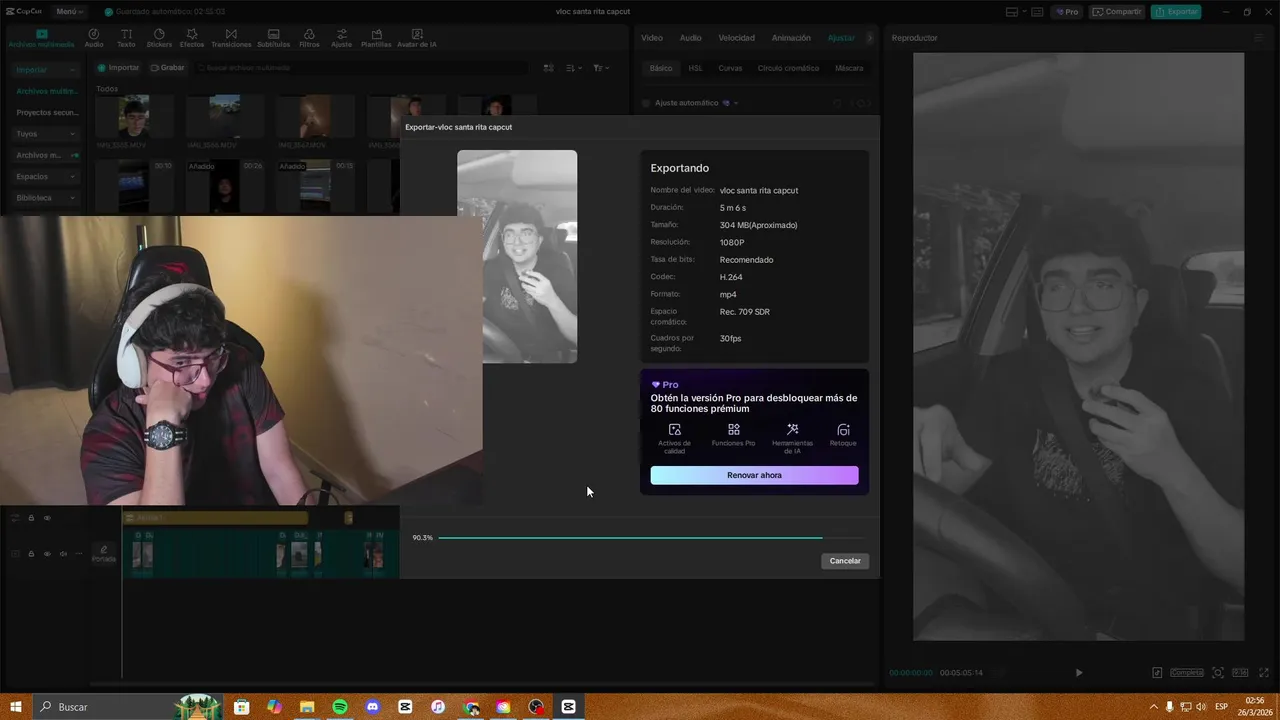Open the Audio panel in the toolbar
The width and height of the screenshot is (1280, 720).
tap(94, 38)
